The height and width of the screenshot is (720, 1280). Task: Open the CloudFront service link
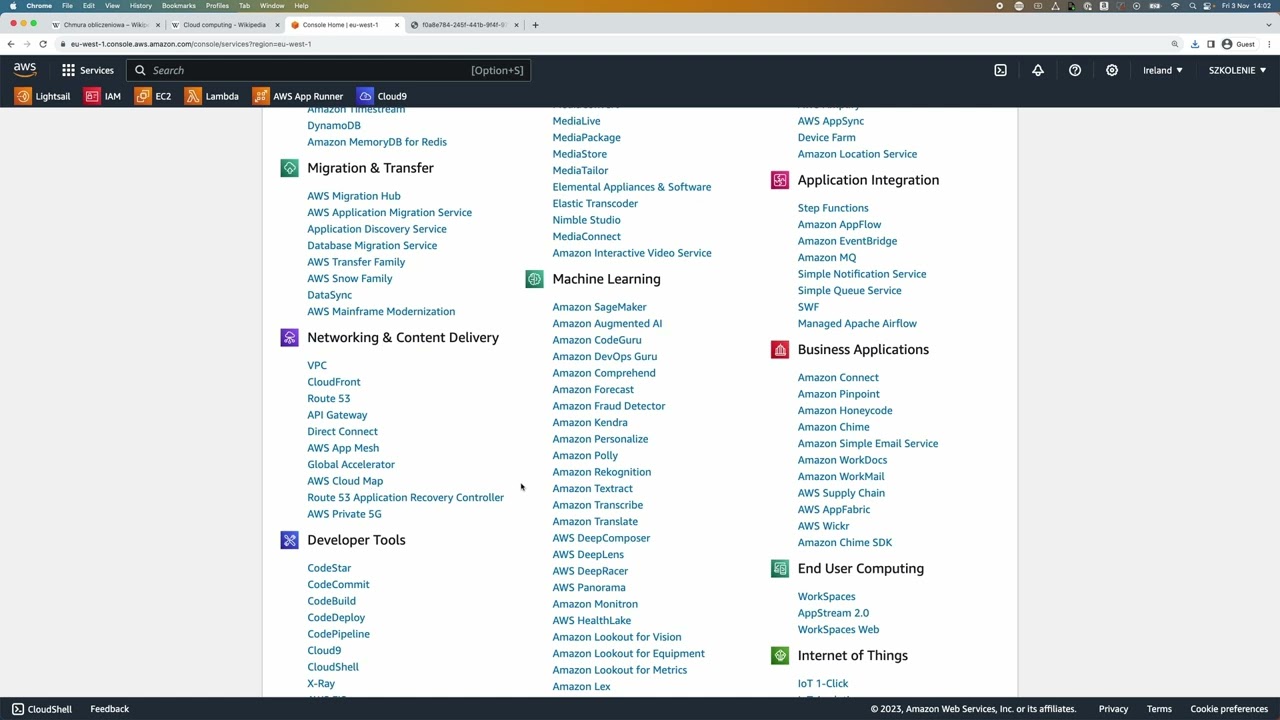(334, 382)
